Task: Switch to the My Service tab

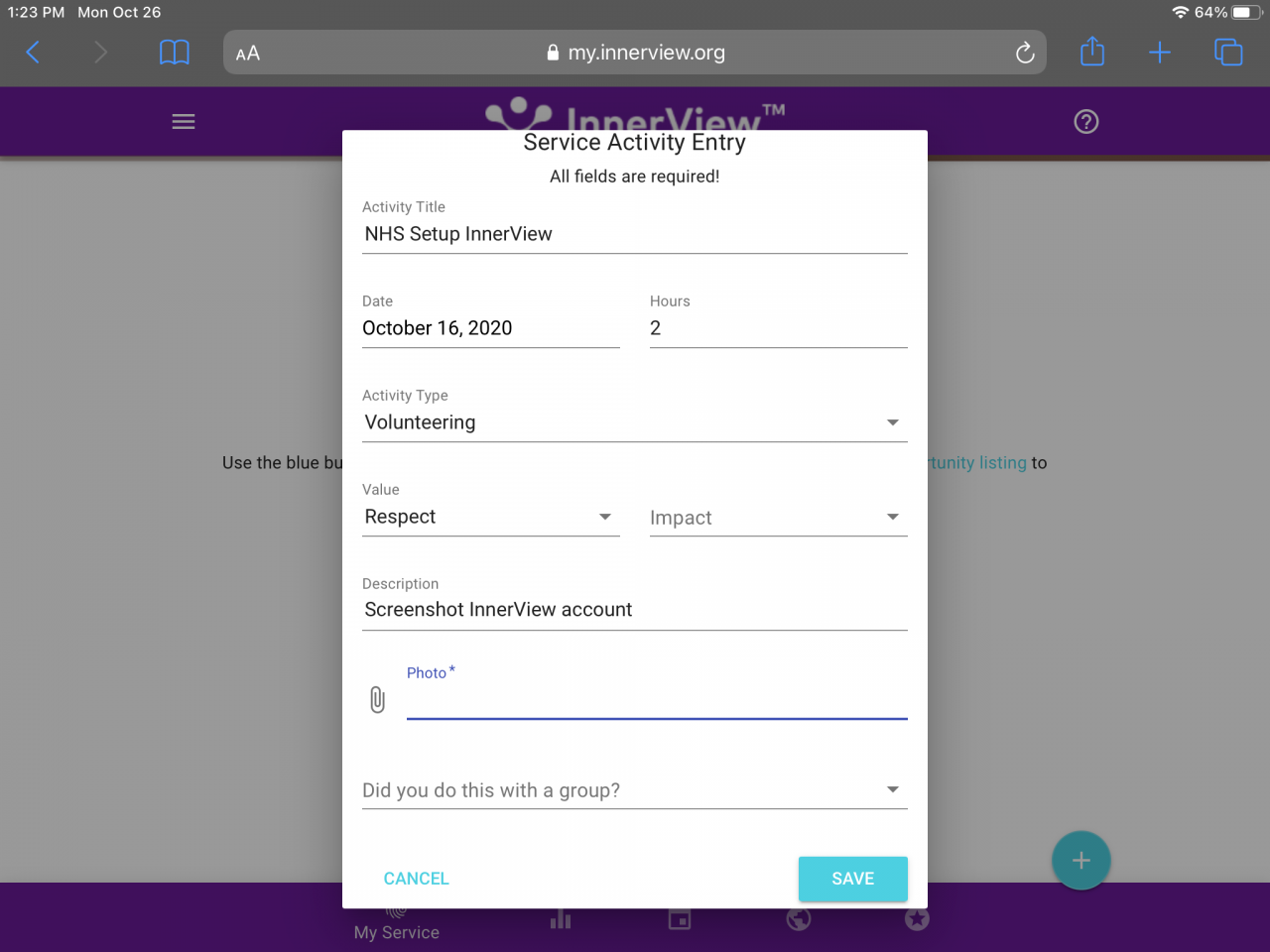Action: pyautogui.click(x=397, y=923)
